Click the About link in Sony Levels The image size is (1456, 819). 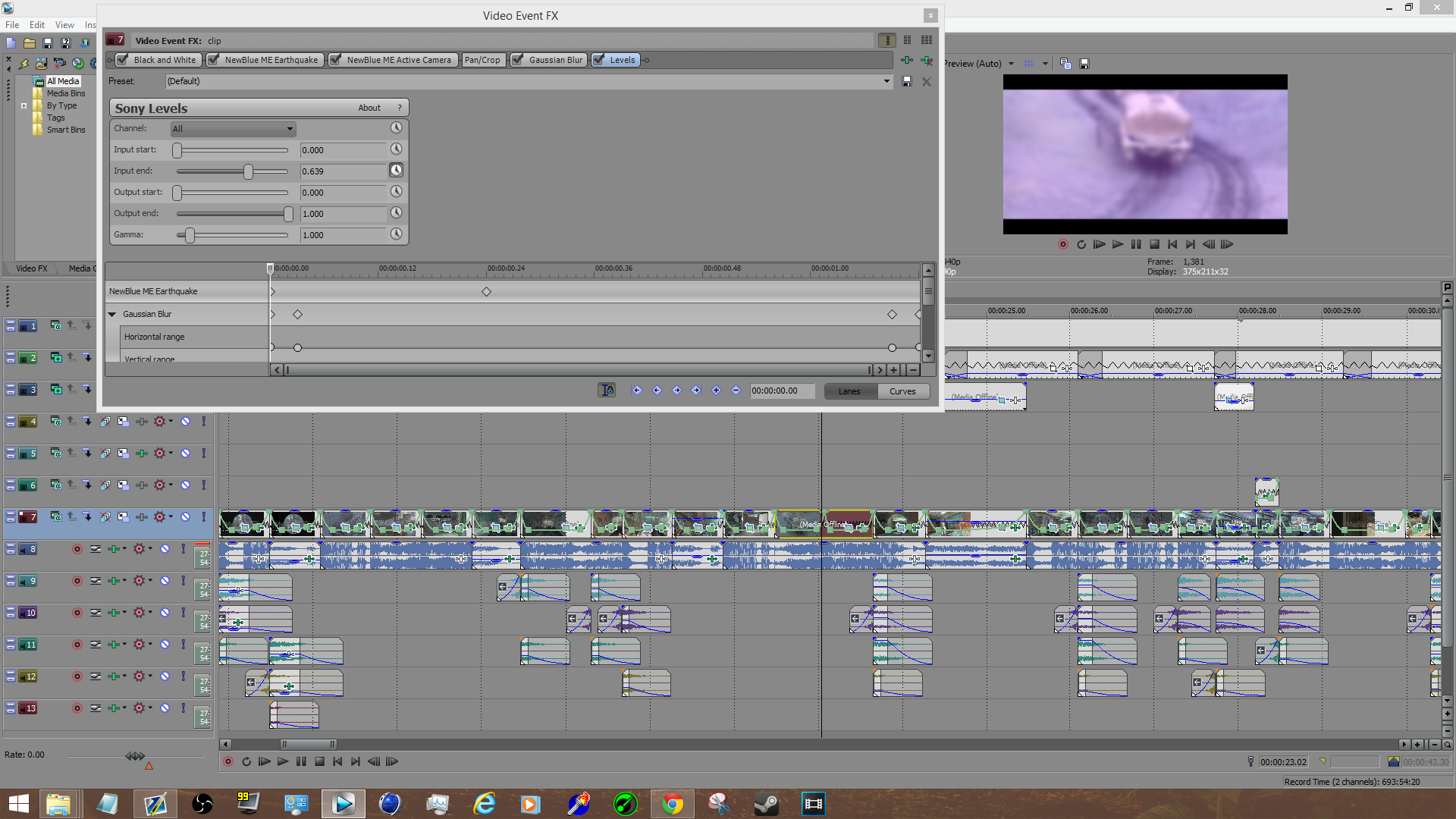(x=369, y=108)
